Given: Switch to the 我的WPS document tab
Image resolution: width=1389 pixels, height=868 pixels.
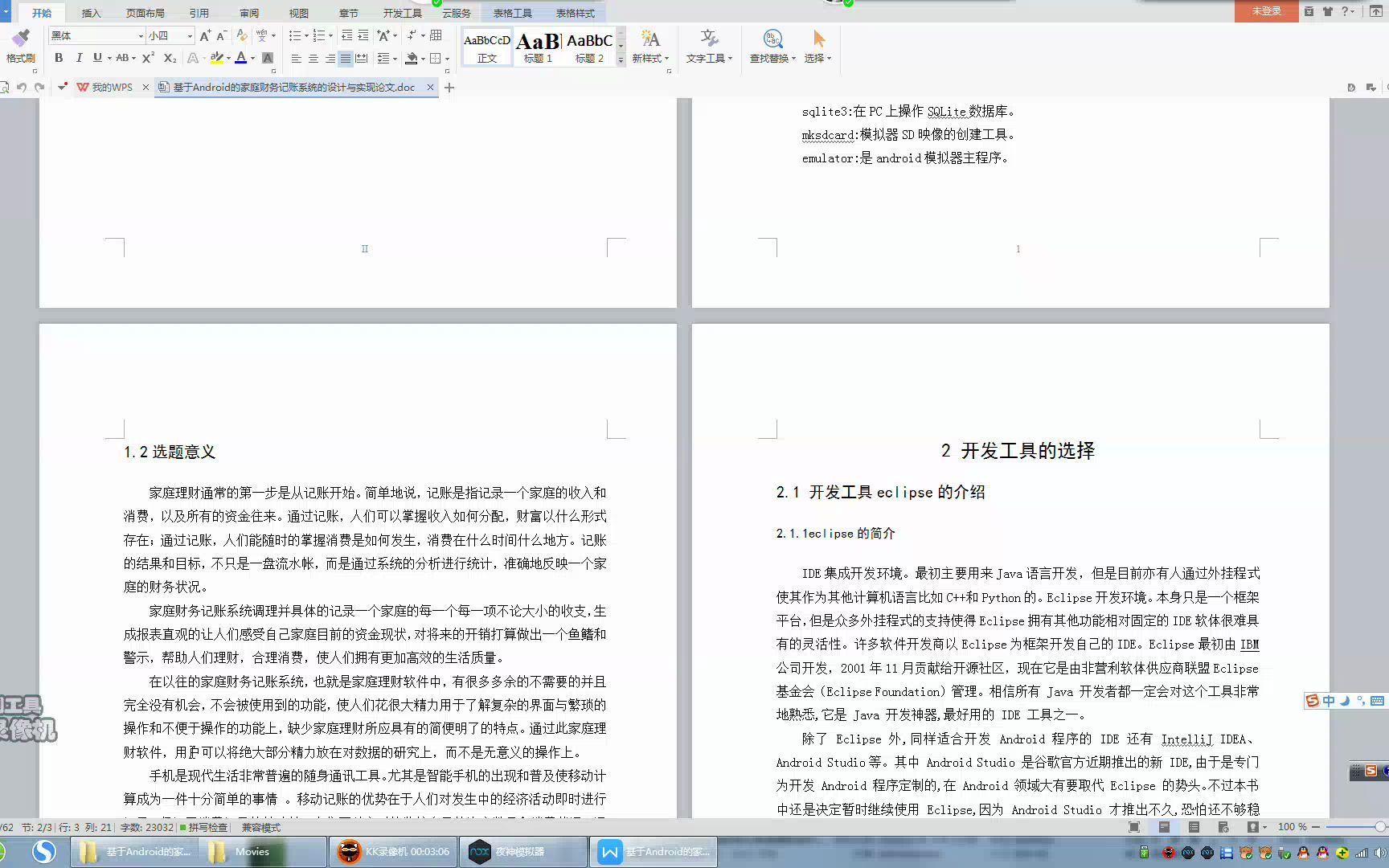Looking at the screenshot, I should (x=112, y=87).
